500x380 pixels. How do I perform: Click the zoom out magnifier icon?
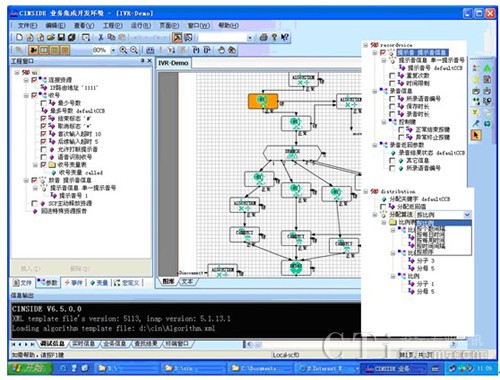[134, 50]
